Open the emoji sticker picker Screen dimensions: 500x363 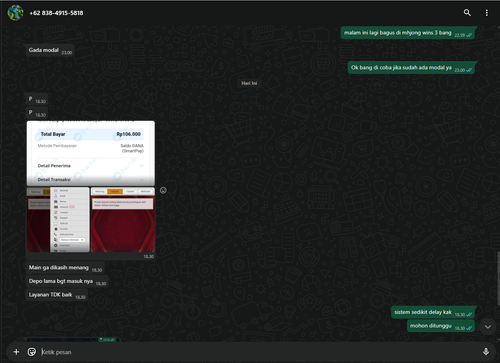pos(32,352)
